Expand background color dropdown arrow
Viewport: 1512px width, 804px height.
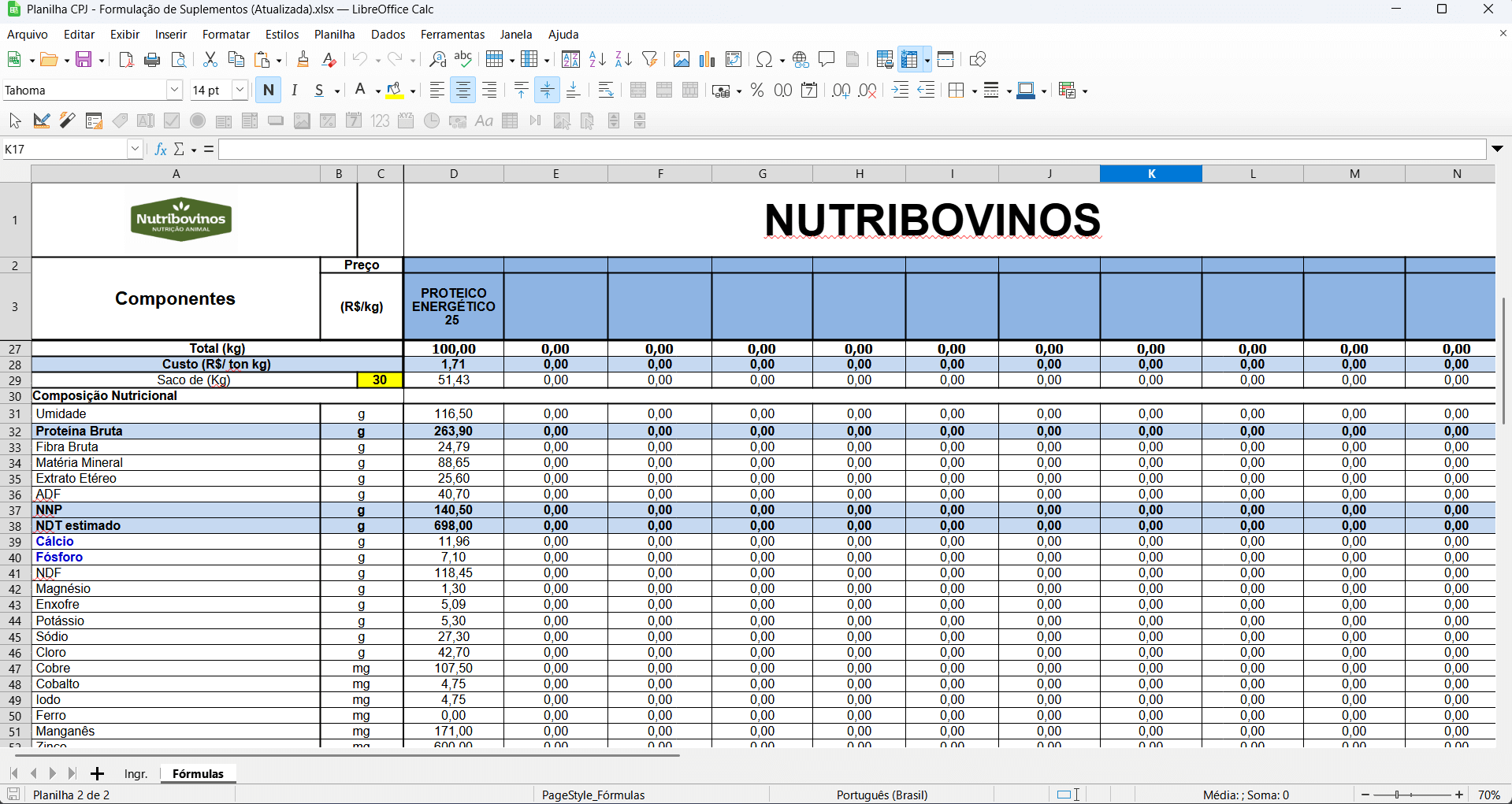[412, 91]
